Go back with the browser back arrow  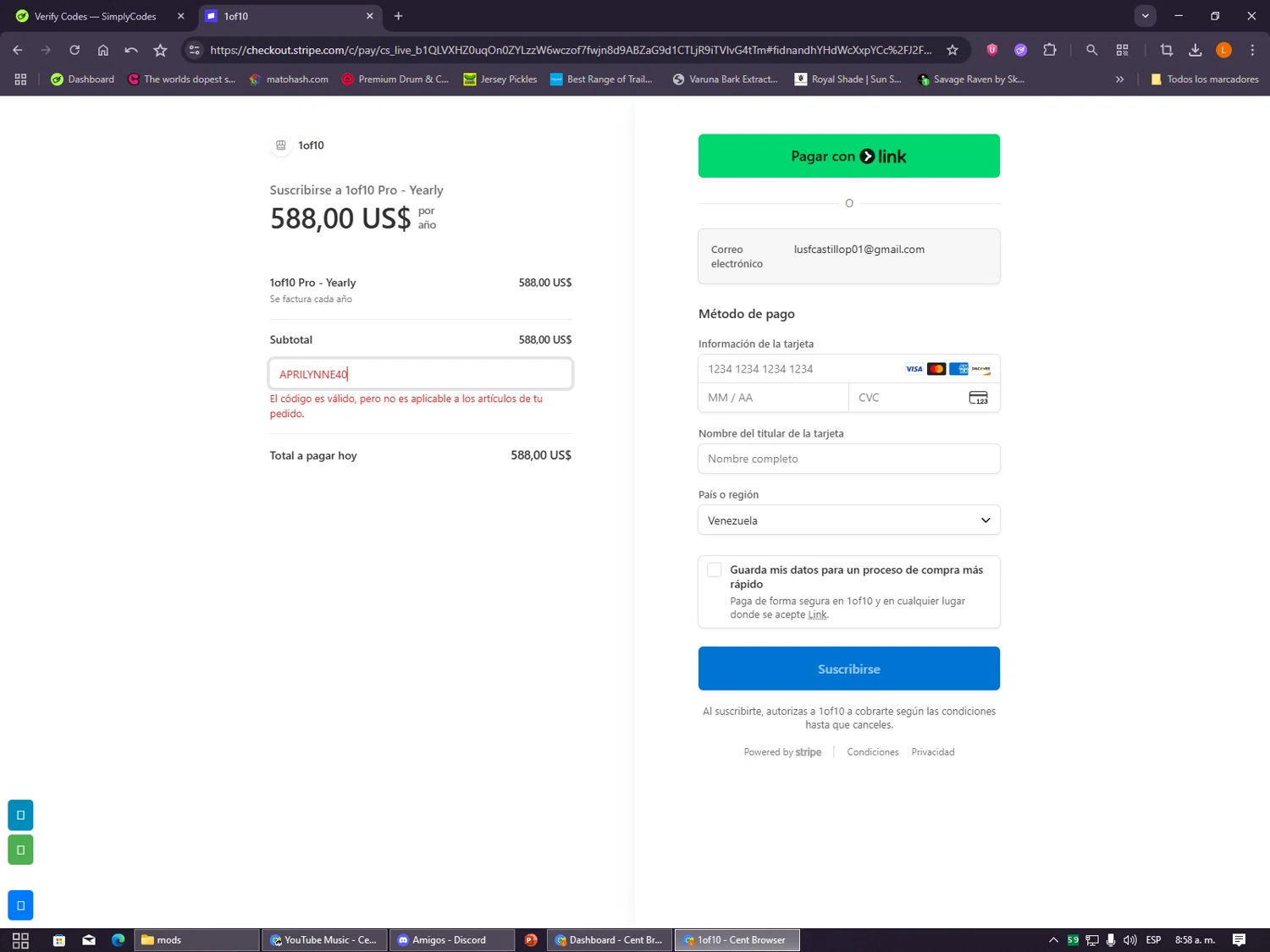(x=18, y=50)
